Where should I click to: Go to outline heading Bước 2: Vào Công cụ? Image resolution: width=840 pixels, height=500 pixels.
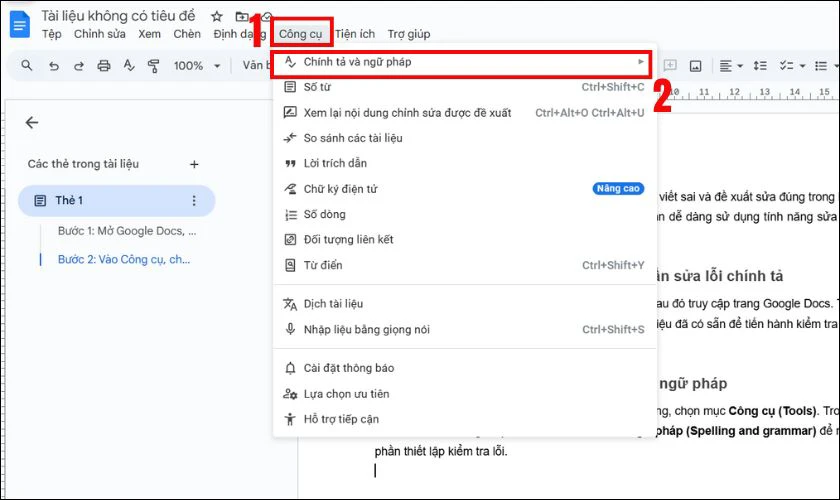point(124,259)
